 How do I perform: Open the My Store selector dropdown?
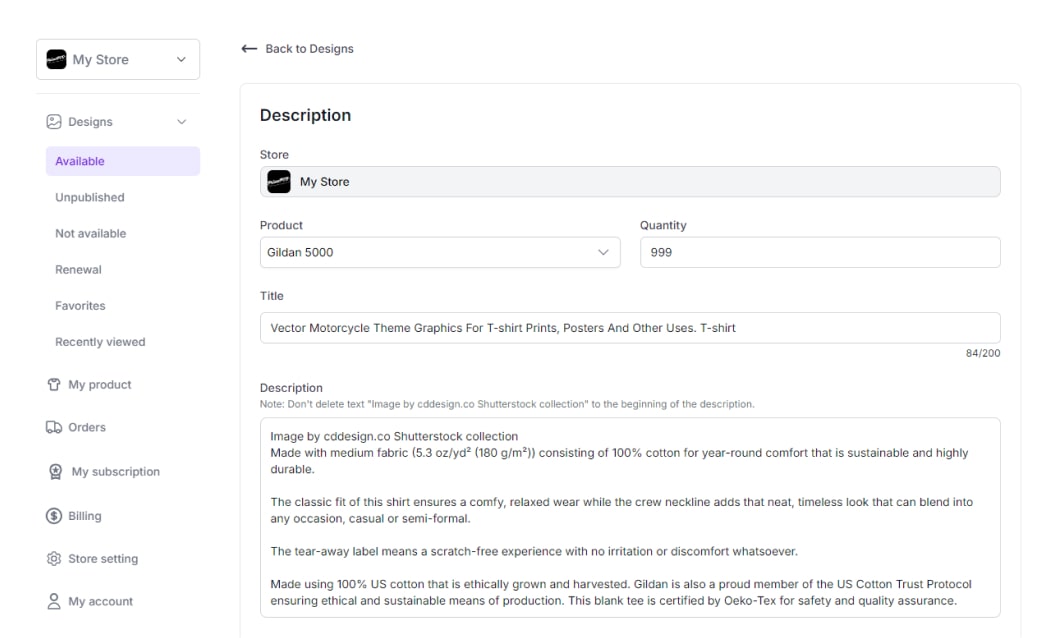tap(118, 60)
